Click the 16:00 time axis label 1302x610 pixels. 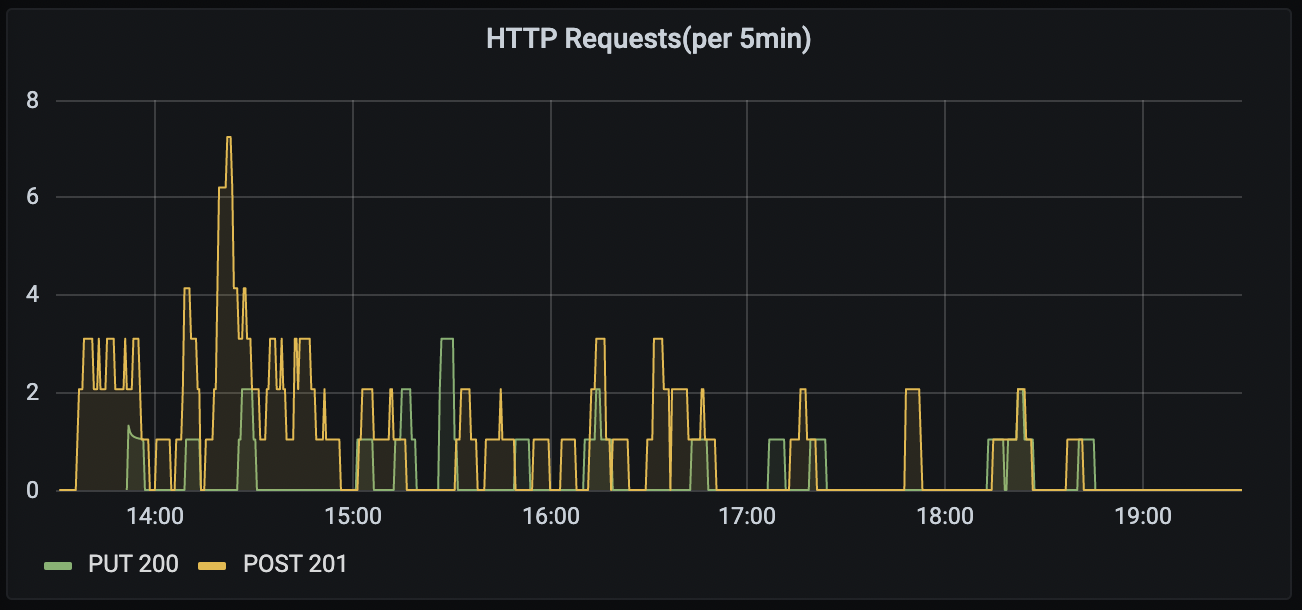tap(551, 517)
